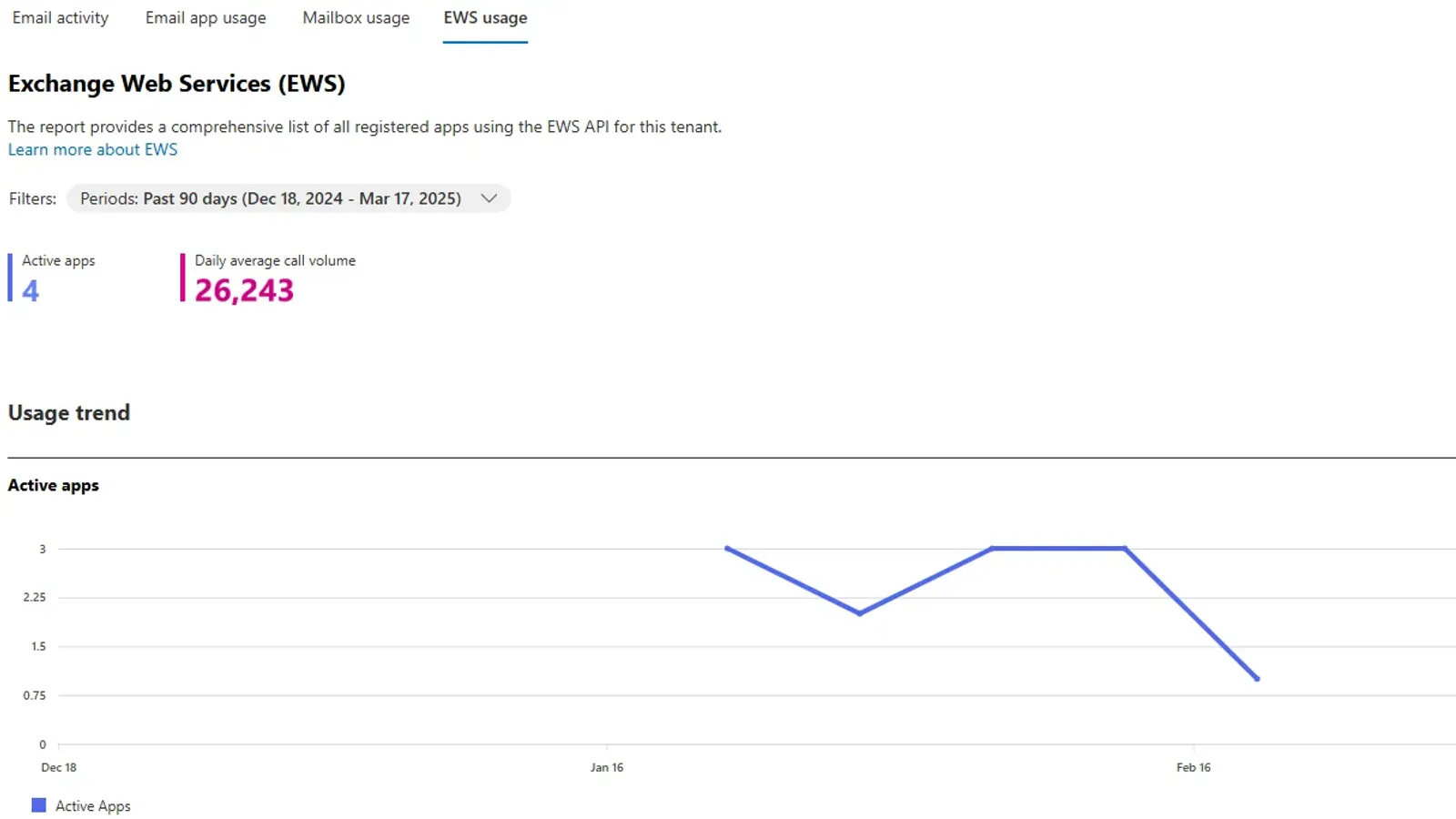Click the EWS usage tab
The height and width of the screenshot is (819, 1456).
pyautogui.click(x=485, y=18)
